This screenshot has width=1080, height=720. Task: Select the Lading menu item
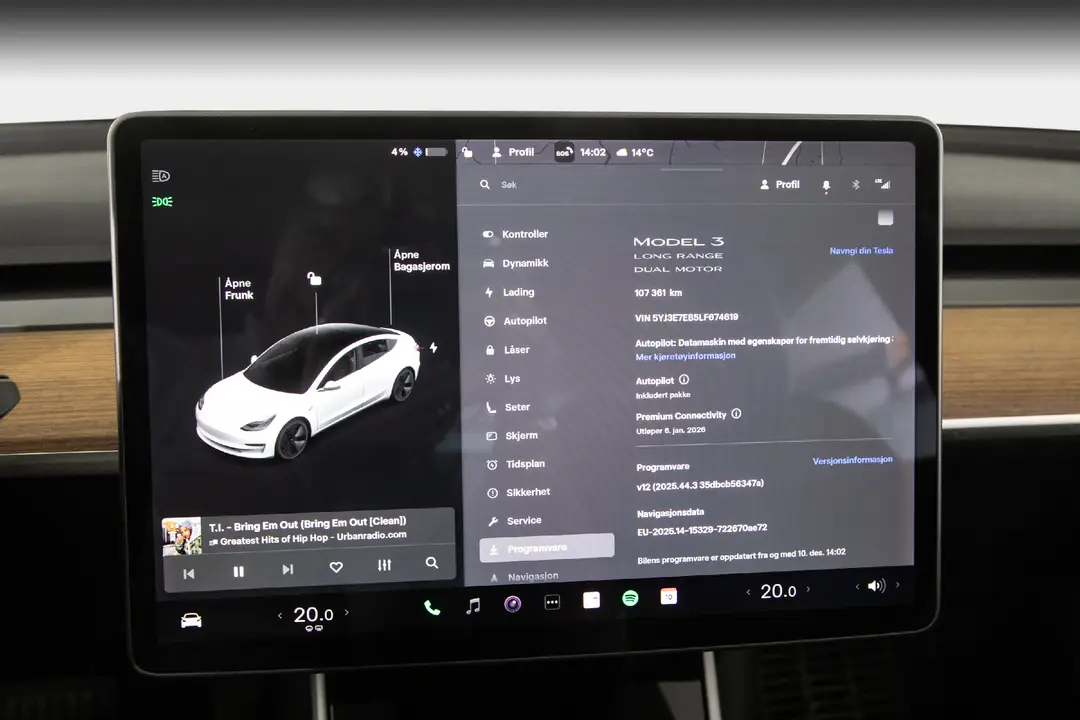pos(509,292)
